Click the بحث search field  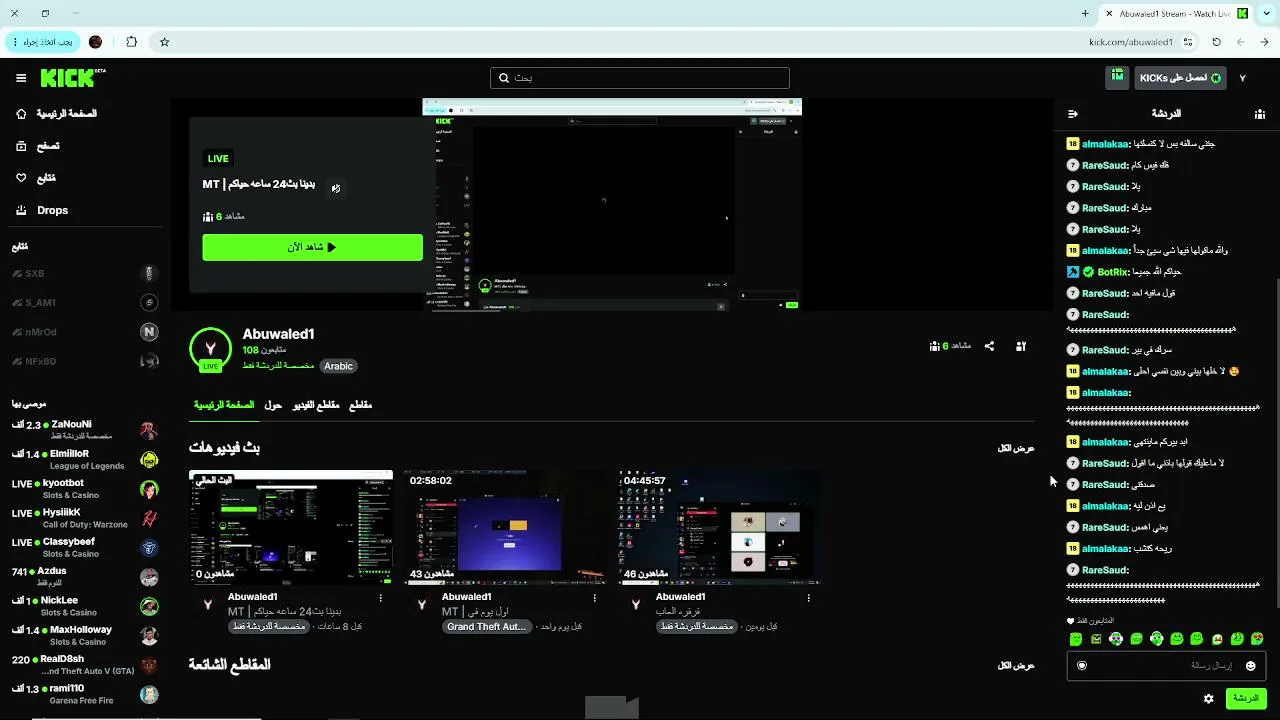(640, 78)
